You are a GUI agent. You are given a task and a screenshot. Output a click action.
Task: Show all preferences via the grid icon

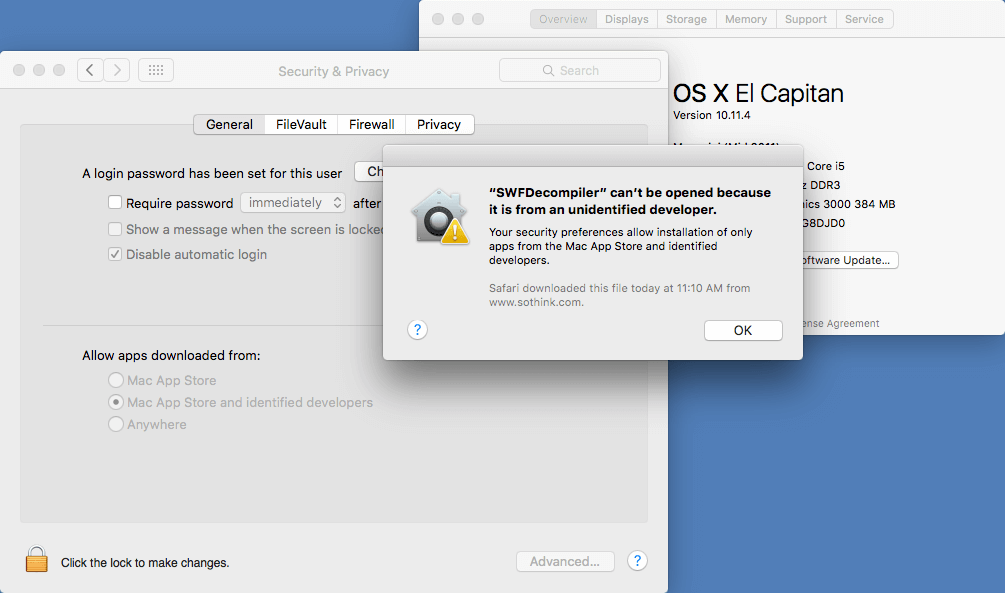click(156, 70)
